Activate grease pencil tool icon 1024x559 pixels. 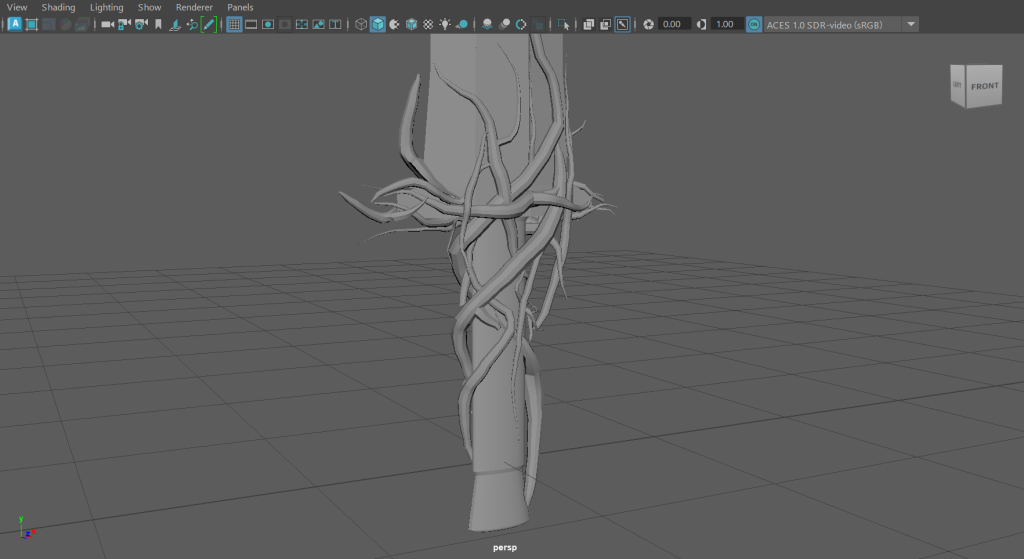pos(209,24)
